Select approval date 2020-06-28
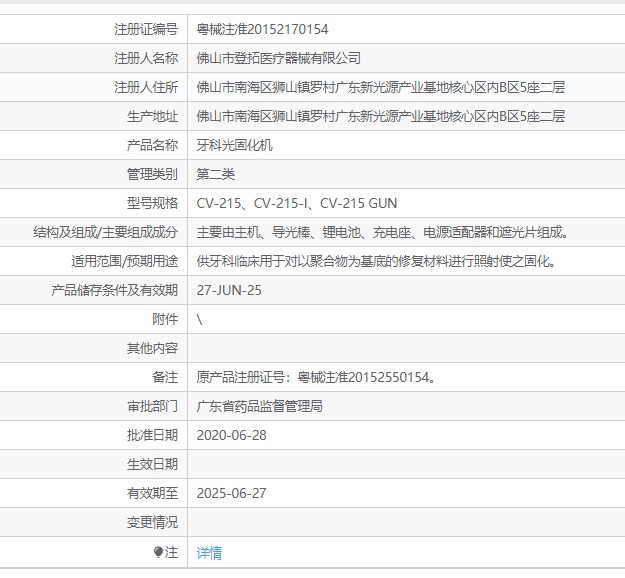The image size is (625, 578). pyautogui.click(x=231, y=435)
